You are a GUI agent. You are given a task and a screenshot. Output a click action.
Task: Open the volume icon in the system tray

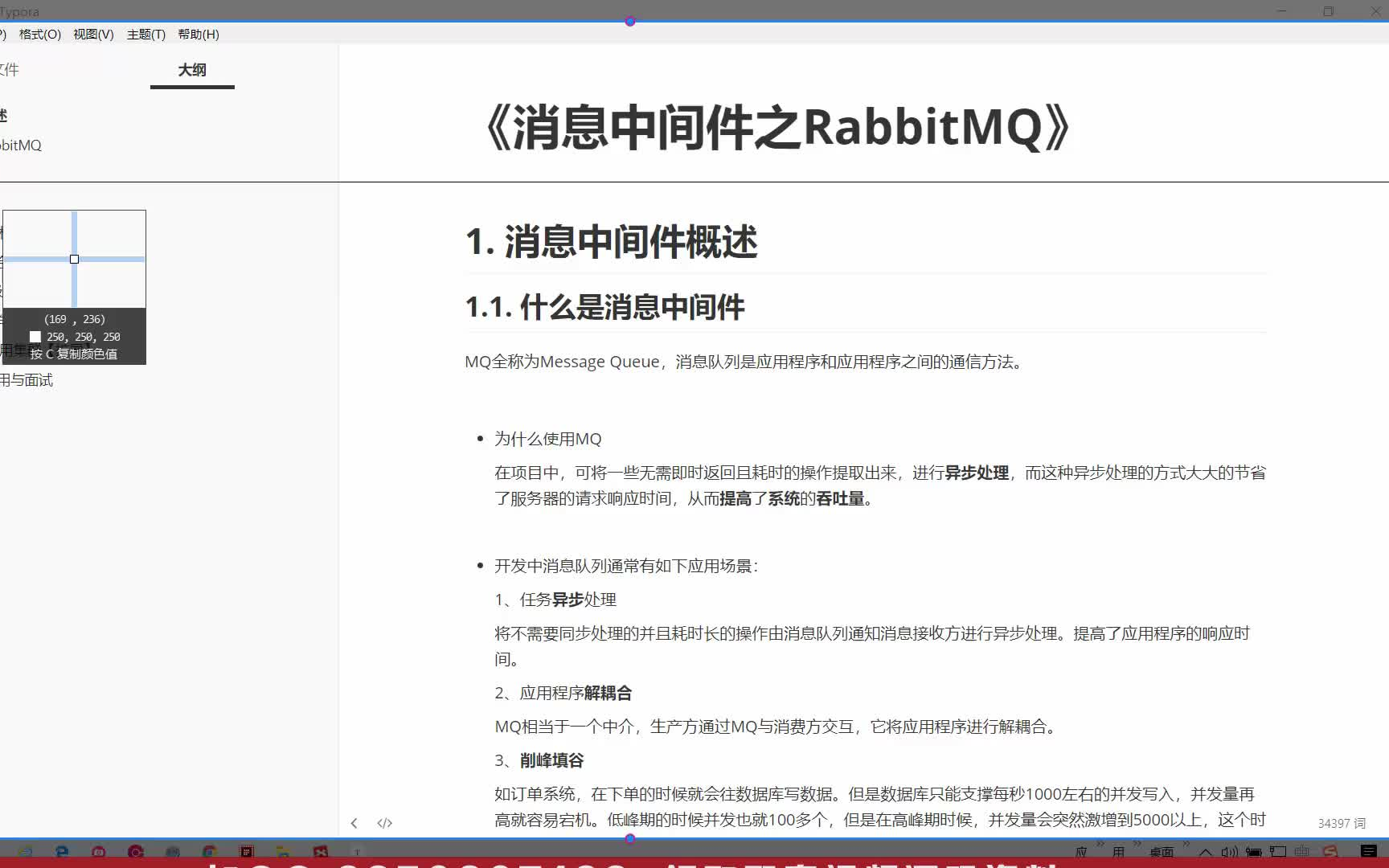click(1230, 852)
